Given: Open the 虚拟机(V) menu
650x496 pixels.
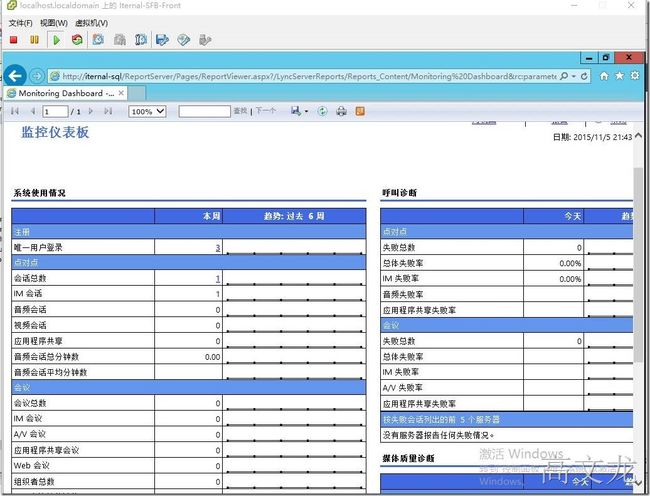Looking at the screenshot, I should [92, 23].
